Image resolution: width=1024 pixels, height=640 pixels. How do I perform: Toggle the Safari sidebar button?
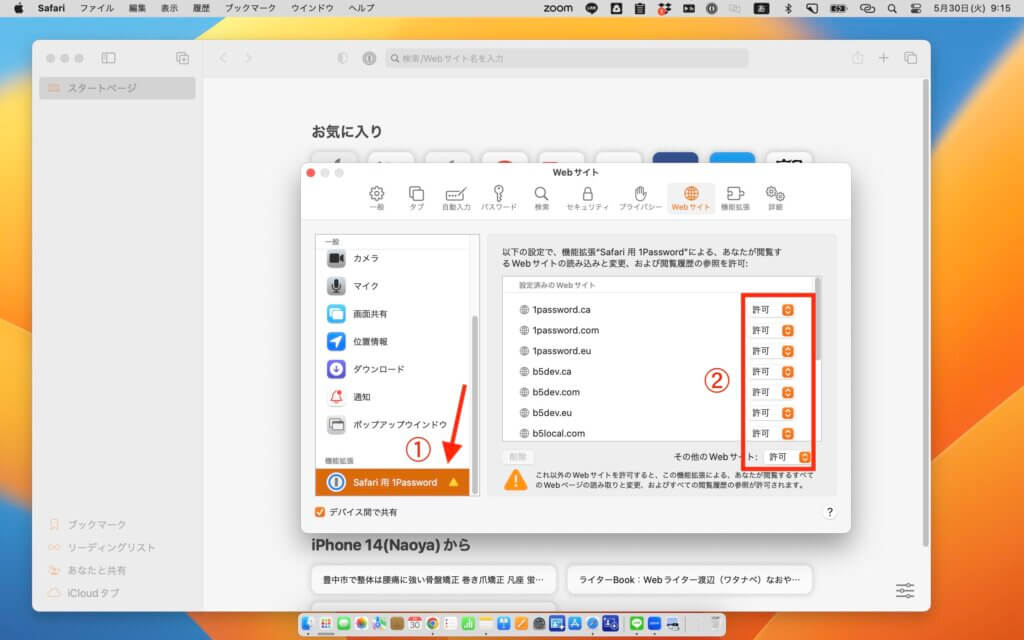point(108,58)
